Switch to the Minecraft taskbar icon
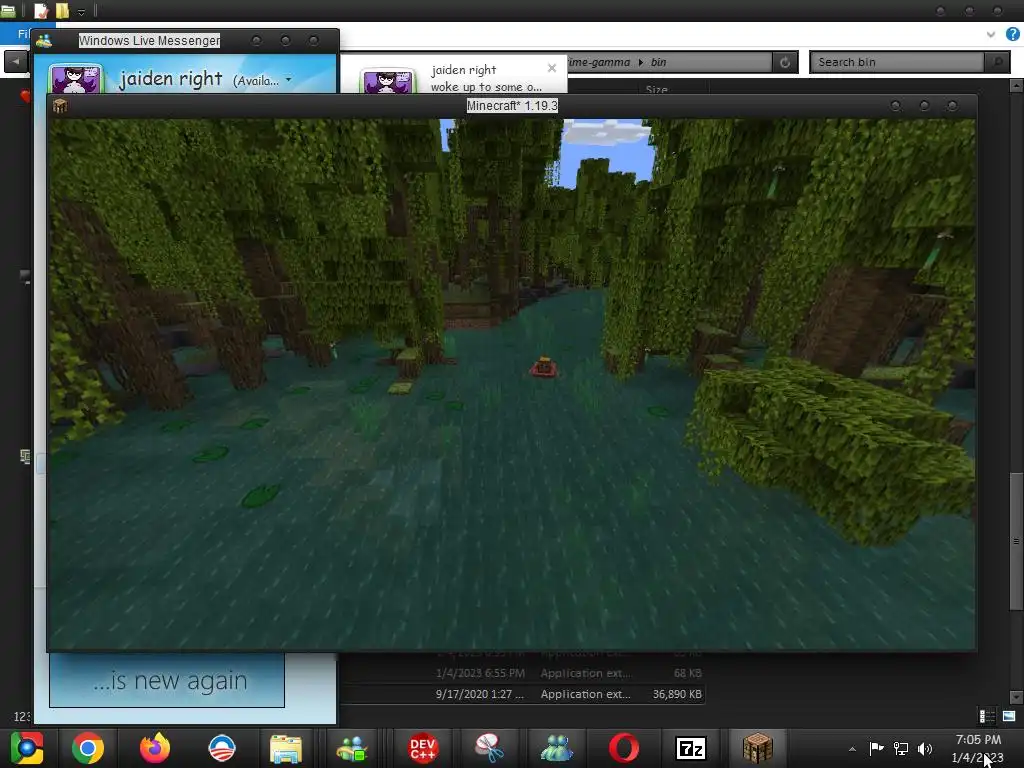 click(758, 748)
